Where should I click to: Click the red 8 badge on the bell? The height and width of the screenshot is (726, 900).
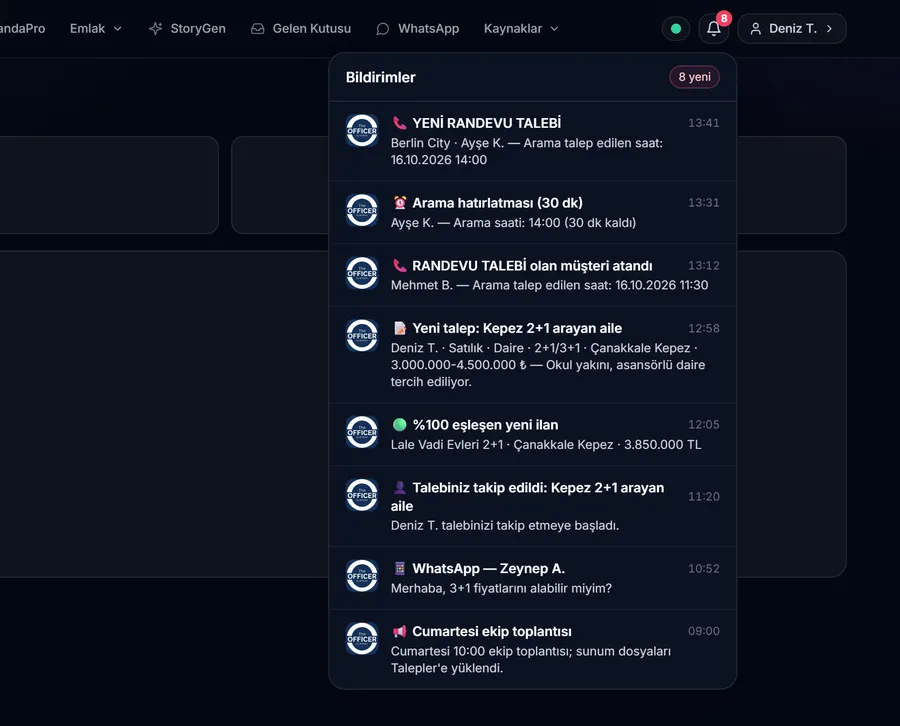click(x=724, y=18)
